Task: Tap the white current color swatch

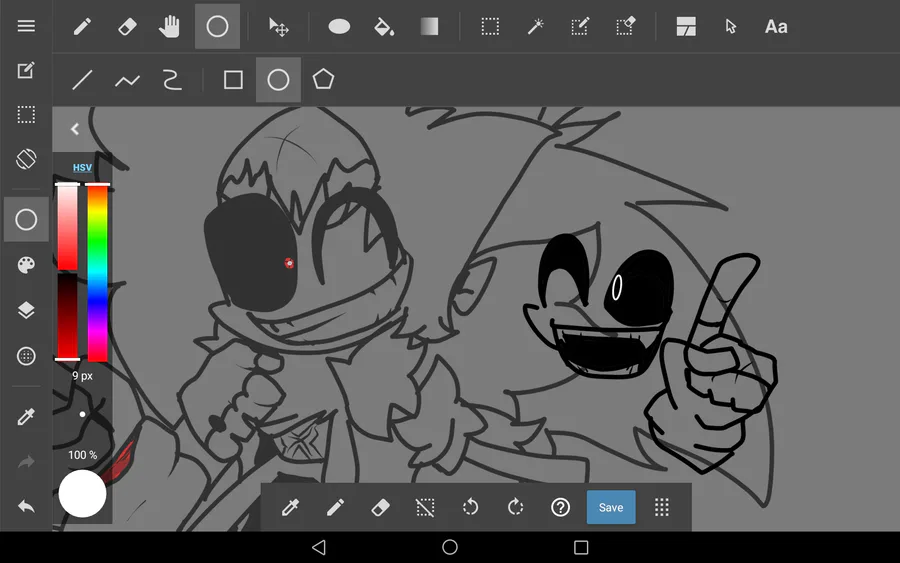Action: pyautogui.click(x=82, y=494)
